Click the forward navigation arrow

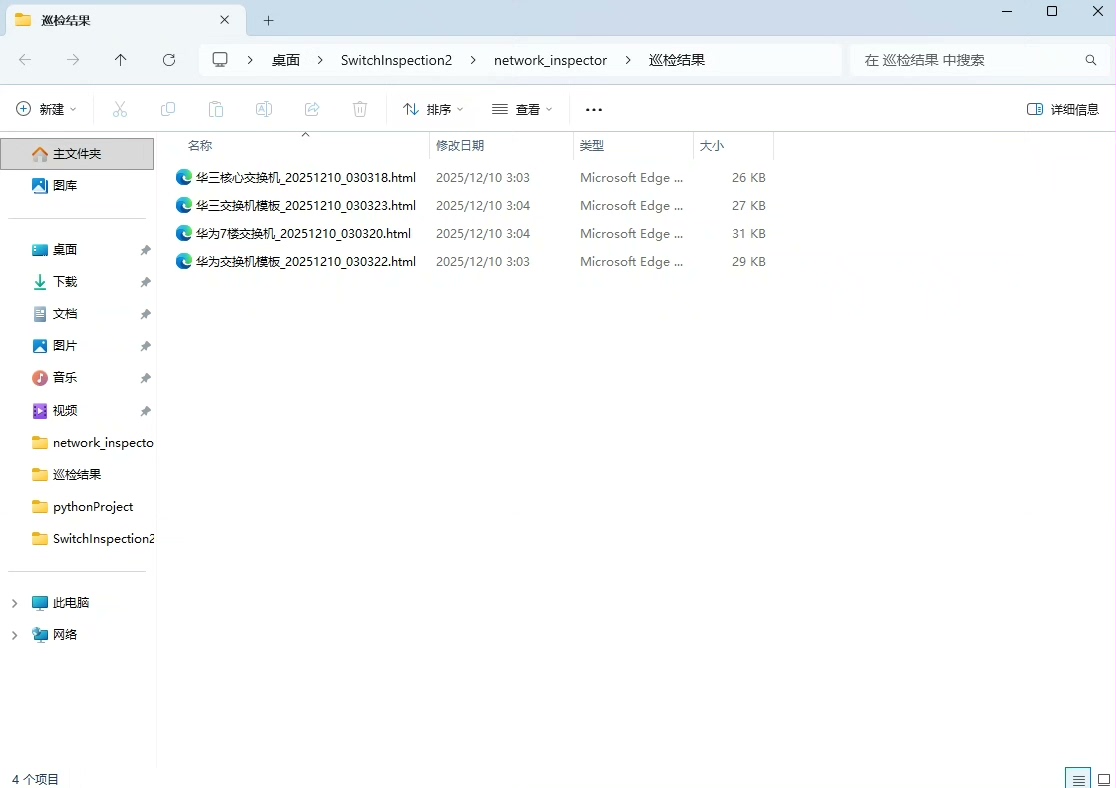[x=73, y=60]
